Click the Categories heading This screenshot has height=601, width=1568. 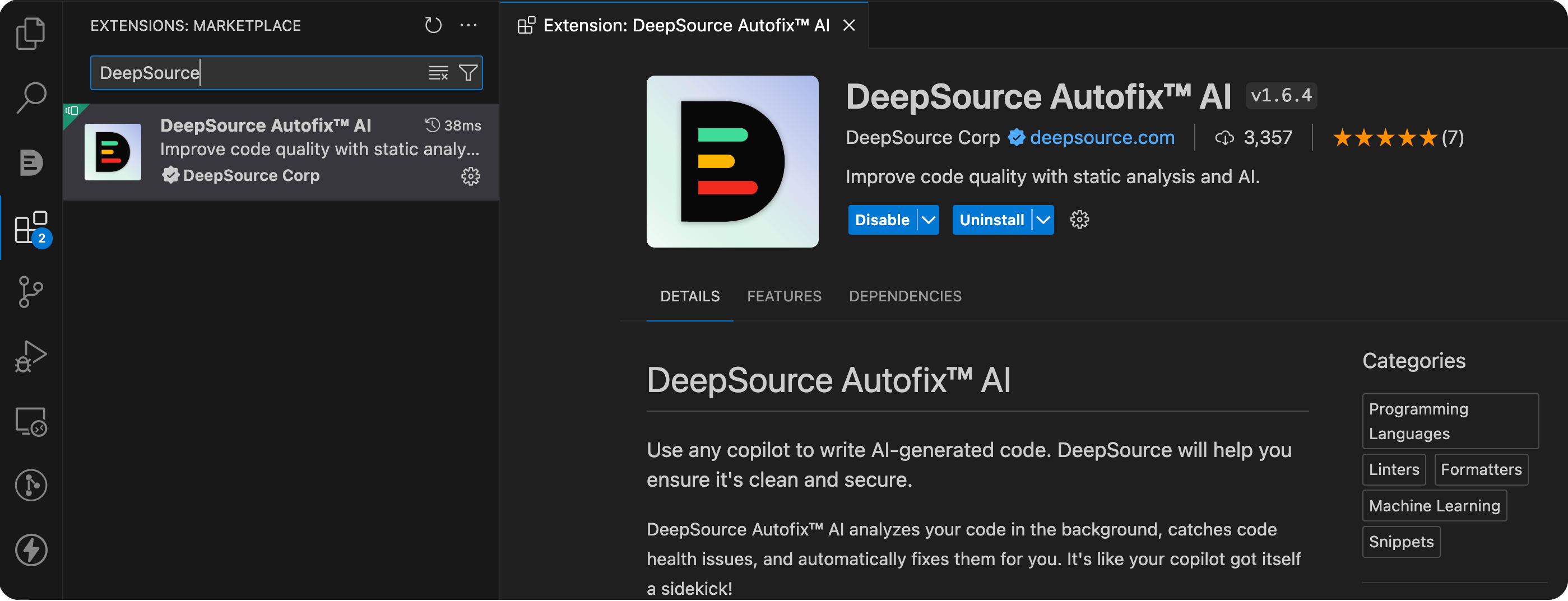tap(1413, 361)
